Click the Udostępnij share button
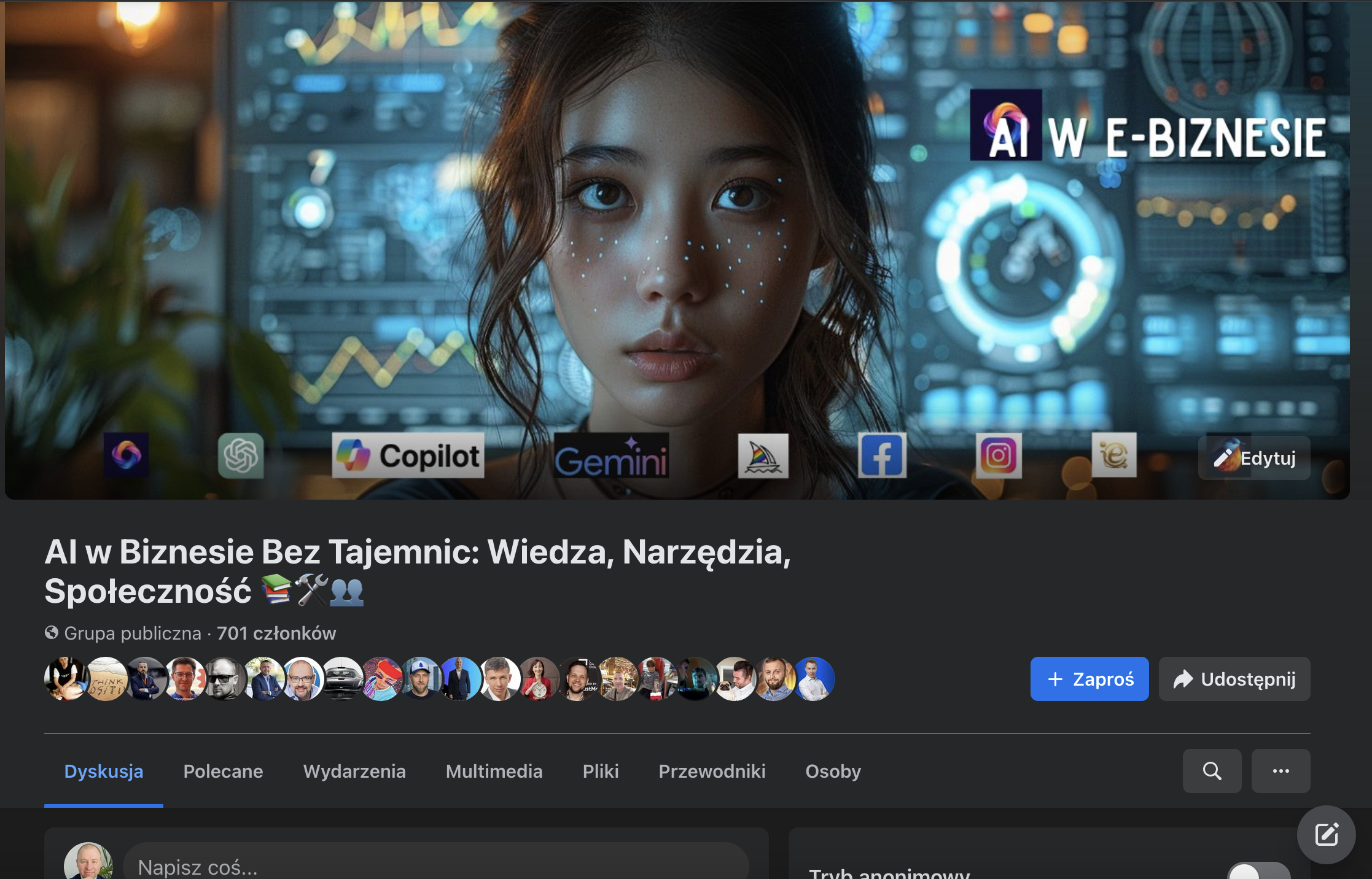This screenshot has width=1372, height=879. click(1234, 679)
